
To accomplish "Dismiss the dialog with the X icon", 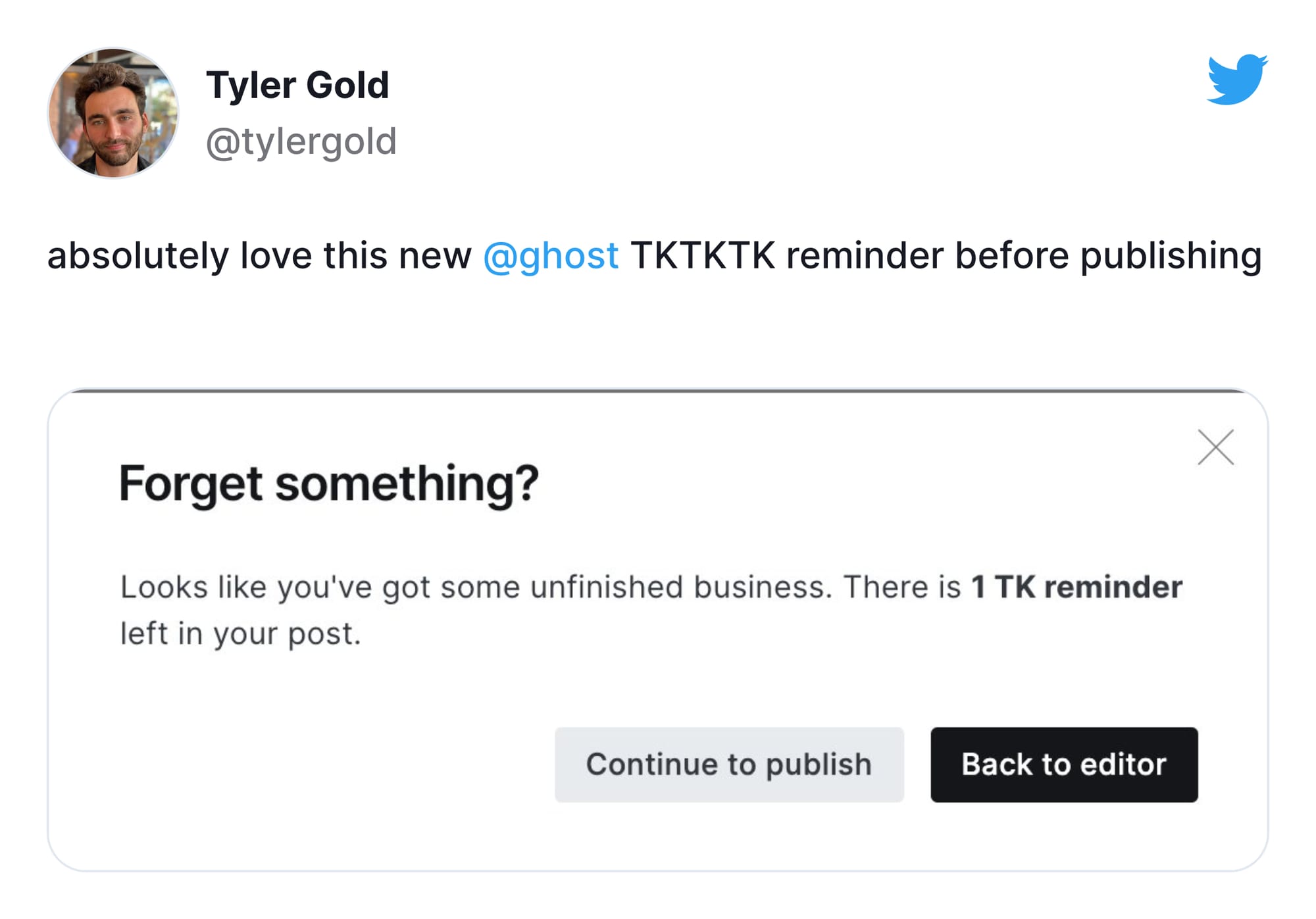I will tap(1215, 447).
